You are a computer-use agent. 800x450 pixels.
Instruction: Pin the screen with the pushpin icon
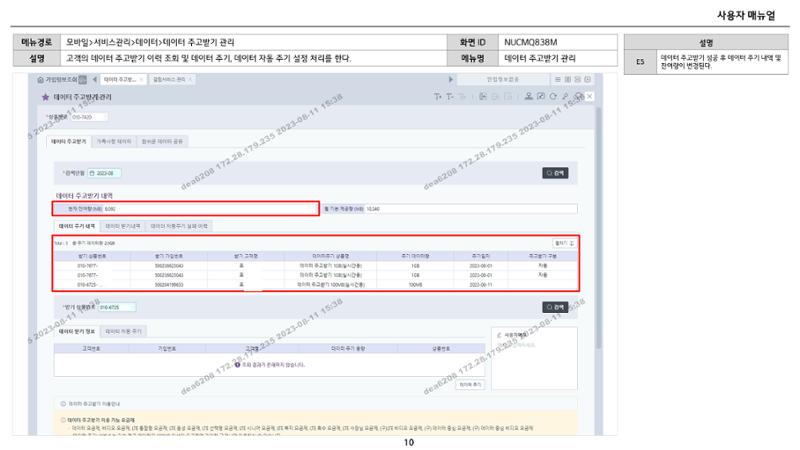[x=565, y=96]
